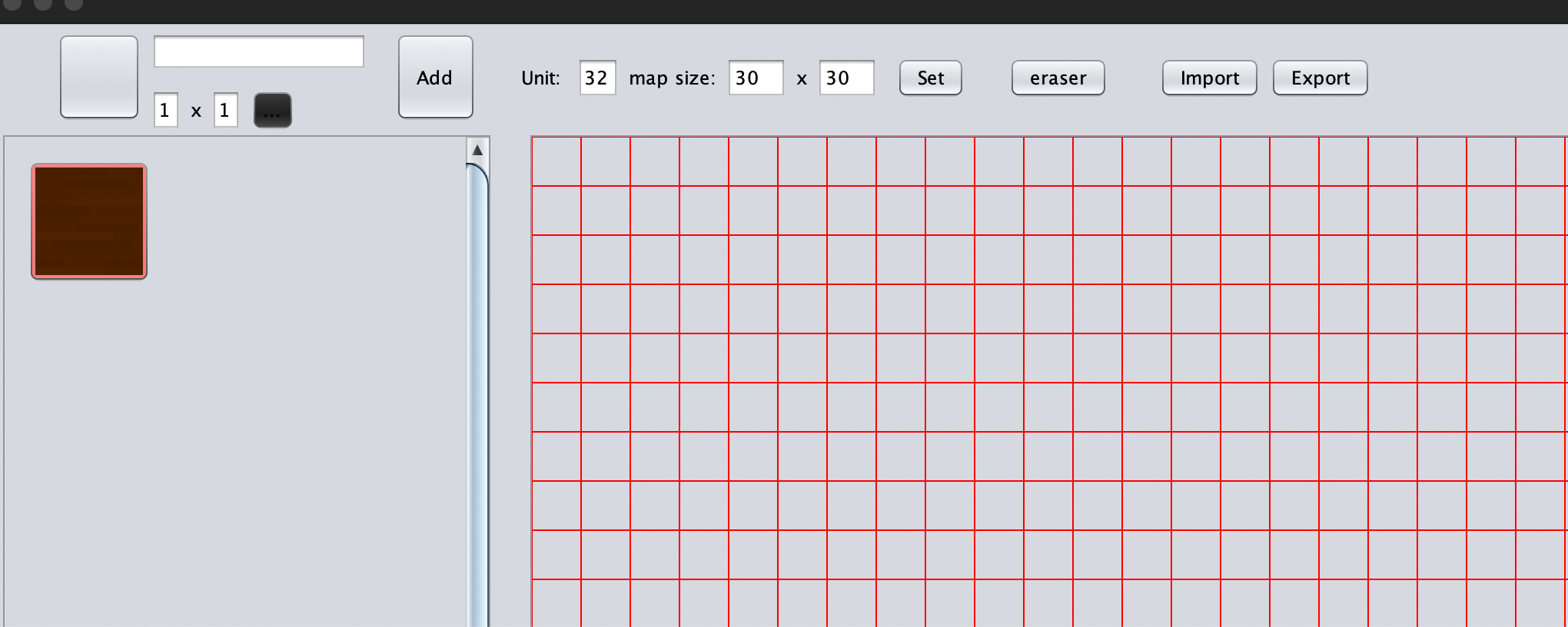This screenshot has height=627, width=1568.
Task: Click the Set map size button
Action: pyautogui.click(x=930, y=78)
